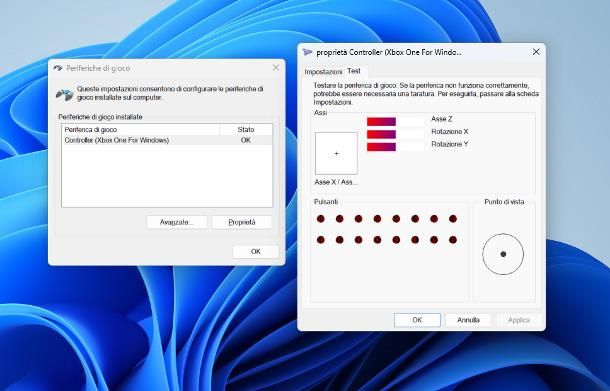The height and width of the screenshot is (391, 610).
Task: Click the Rotazione X label
Action: click(450, 132)
